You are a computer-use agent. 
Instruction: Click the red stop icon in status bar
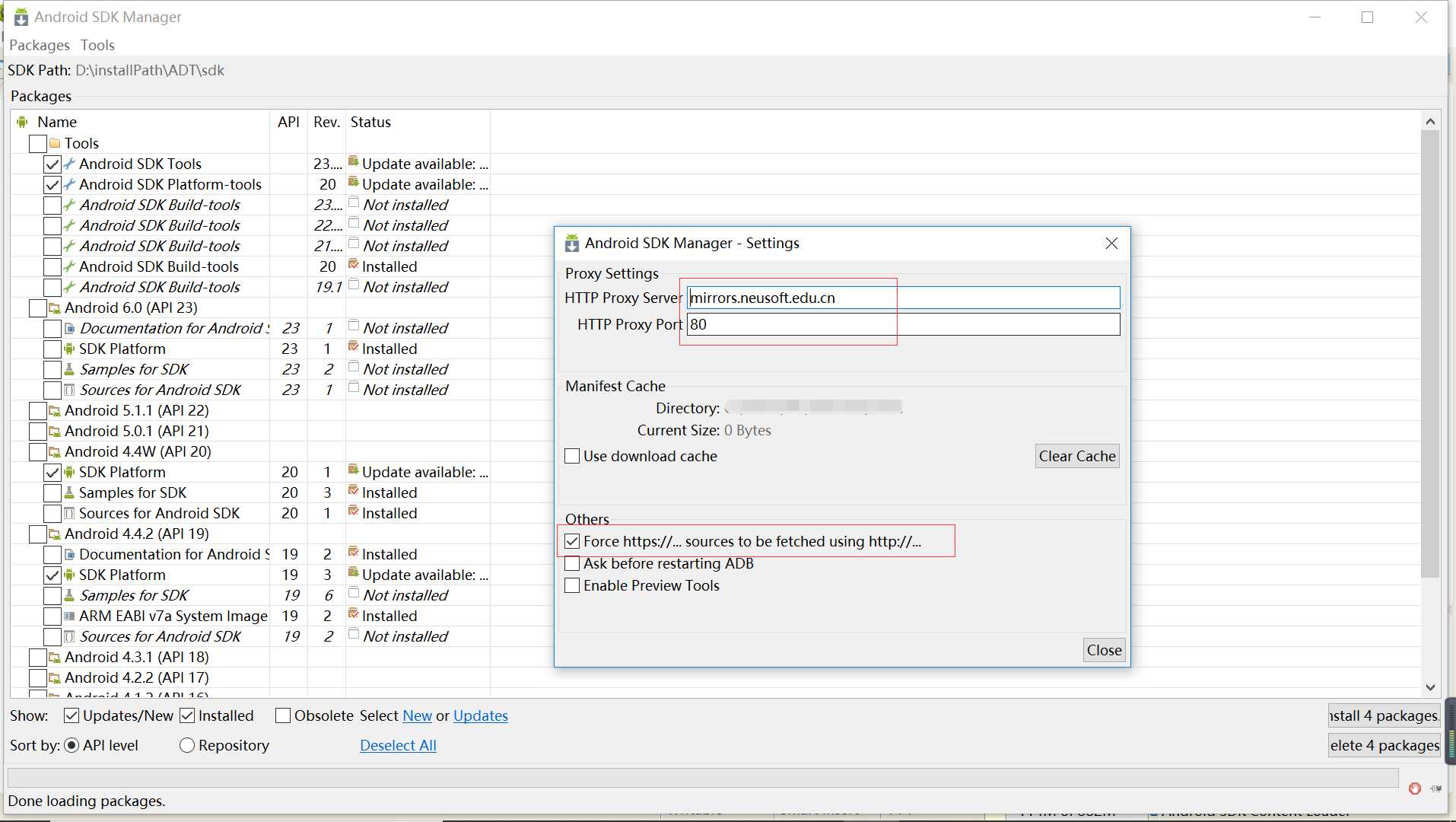pos(1414,789)
